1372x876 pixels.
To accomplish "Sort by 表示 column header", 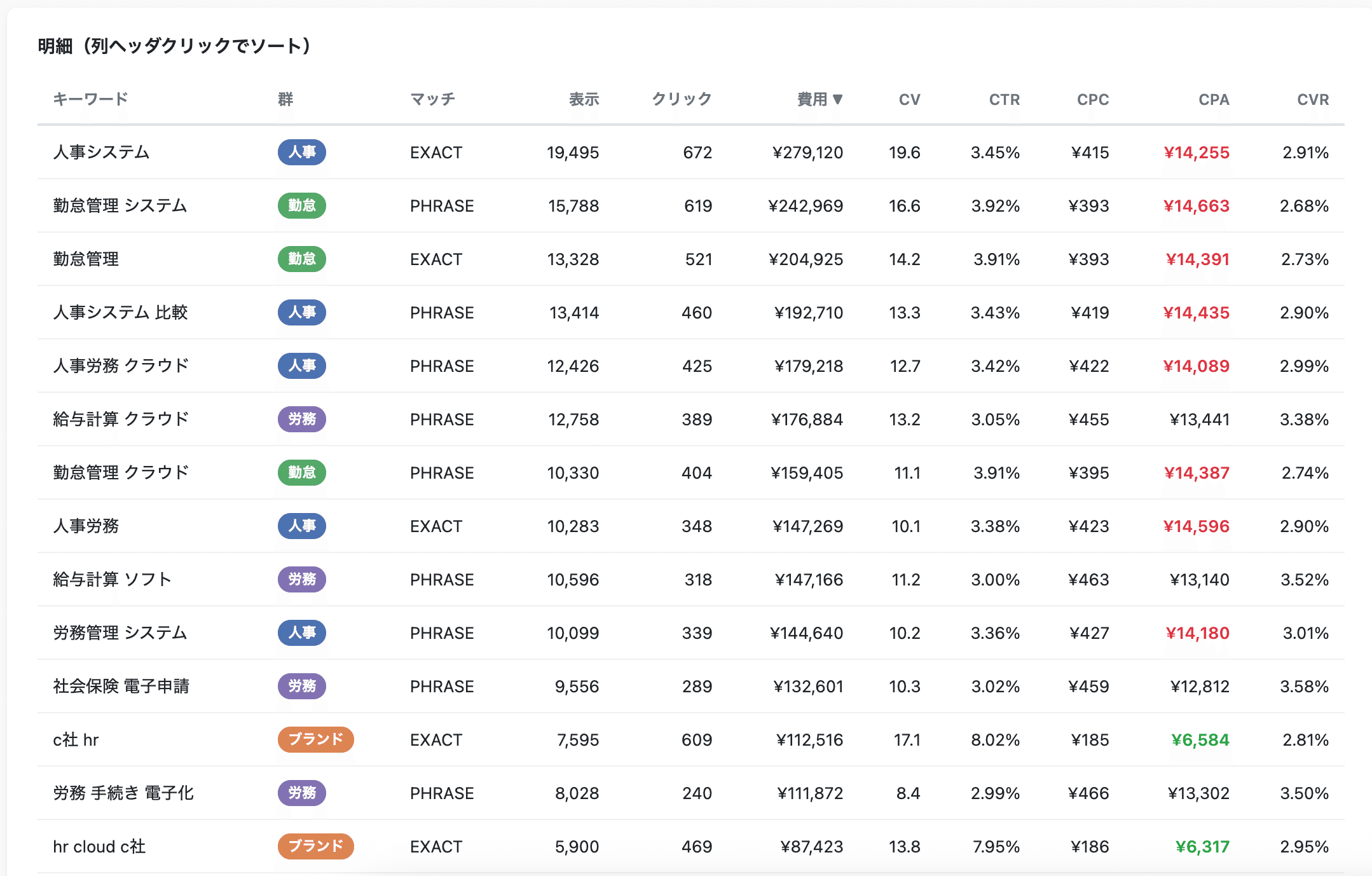I will (x=584, y=99).
